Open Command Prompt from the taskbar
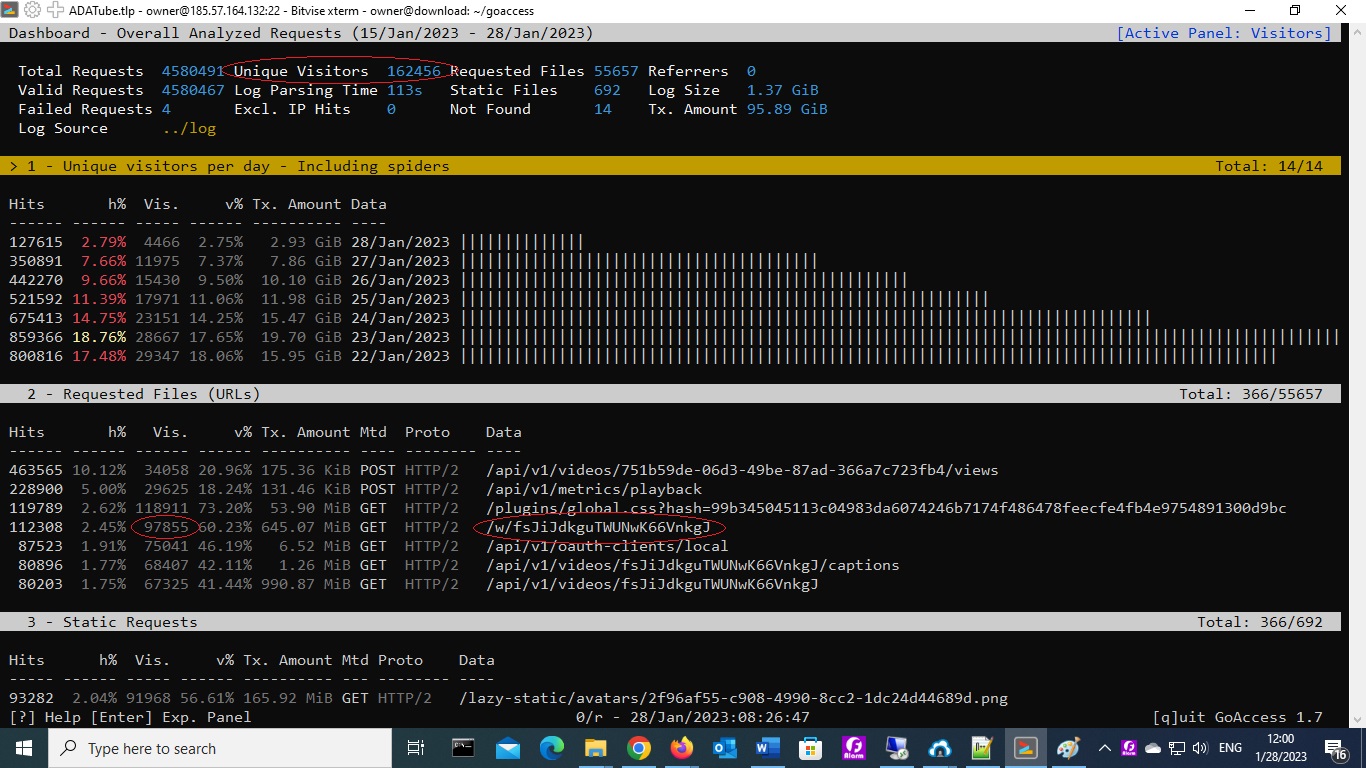Screen dimensions: 1366x768 coord(463,748)
